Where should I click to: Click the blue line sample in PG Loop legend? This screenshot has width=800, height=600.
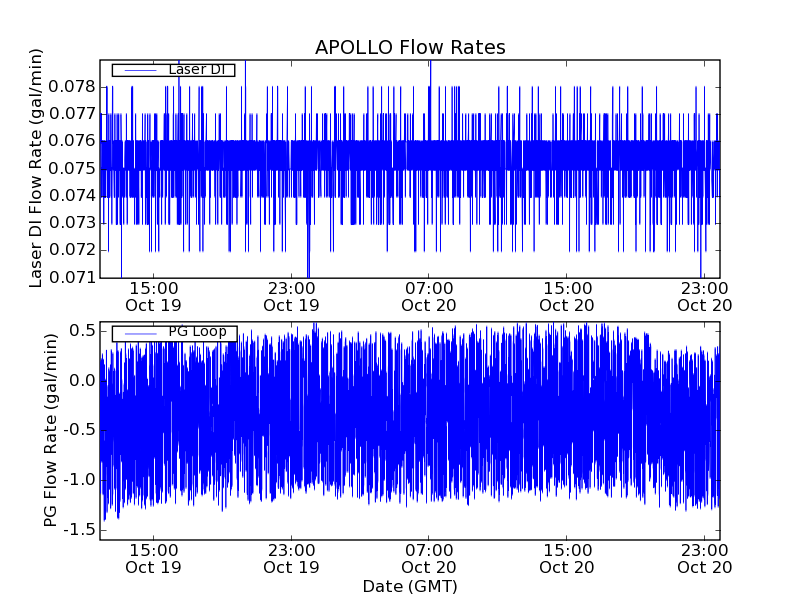(140, 334)
